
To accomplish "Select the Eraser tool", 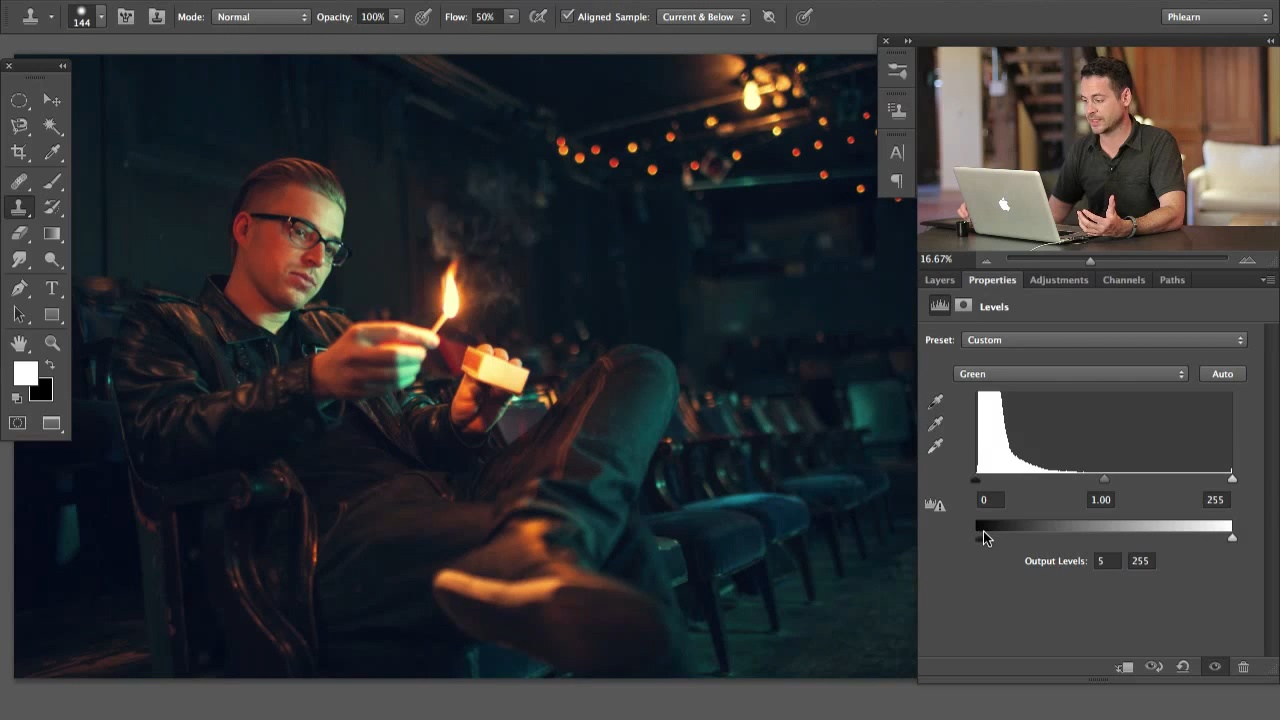I will pos(19,234).
